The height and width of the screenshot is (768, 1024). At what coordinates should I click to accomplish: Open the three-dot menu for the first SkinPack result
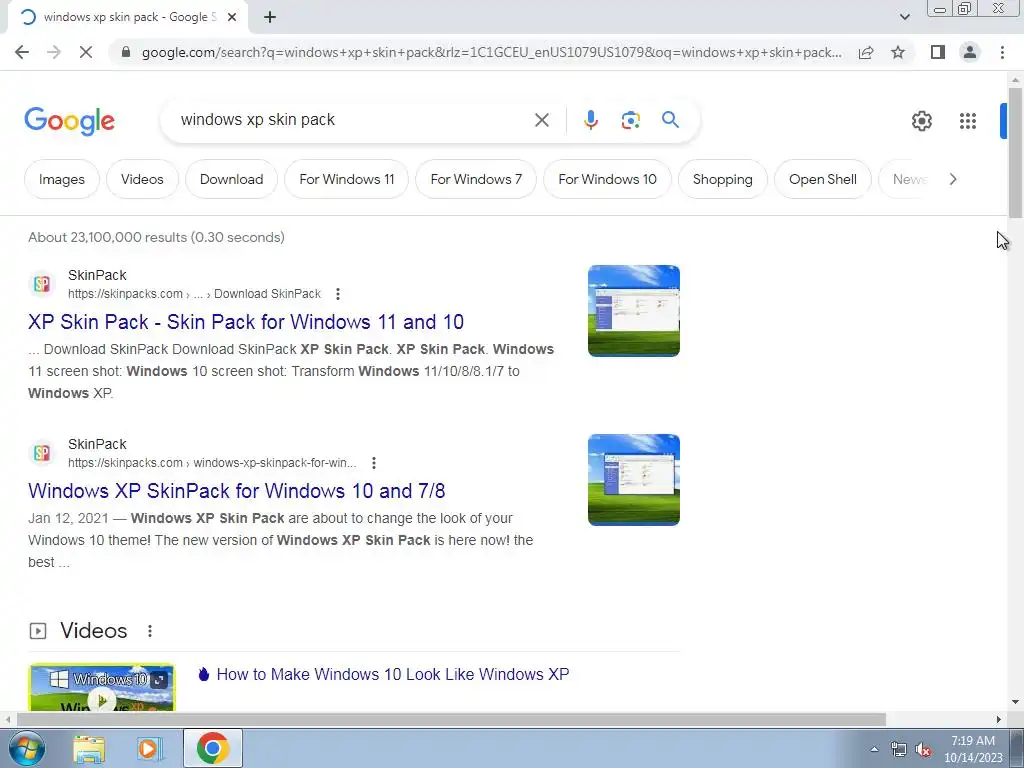(x=338, y=294)
